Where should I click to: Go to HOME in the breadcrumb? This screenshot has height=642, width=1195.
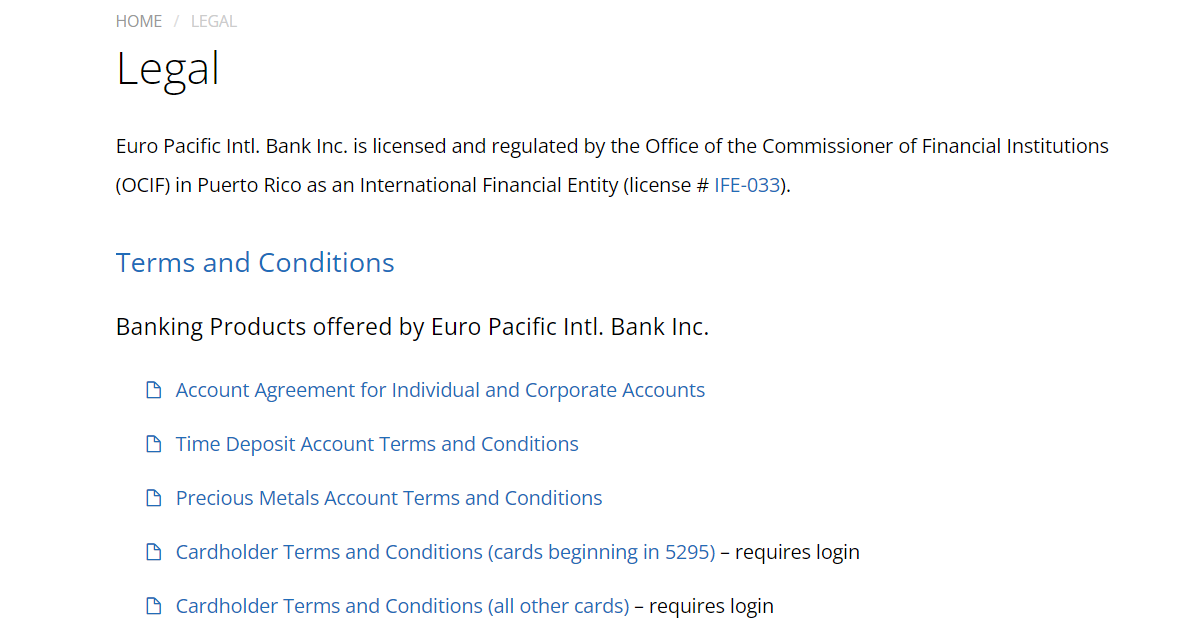click(139, 21)
